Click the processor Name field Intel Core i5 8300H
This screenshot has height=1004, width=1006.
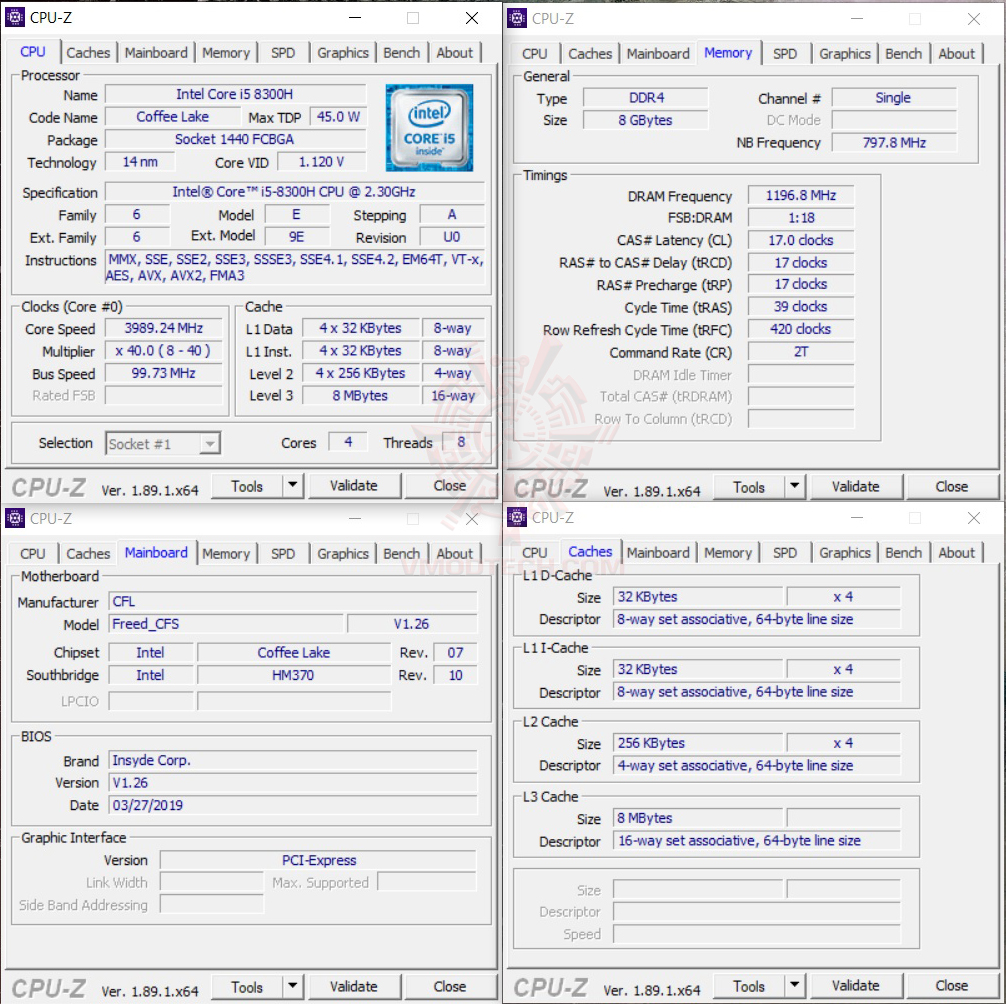pyautogui.click(x=235, y=94)
